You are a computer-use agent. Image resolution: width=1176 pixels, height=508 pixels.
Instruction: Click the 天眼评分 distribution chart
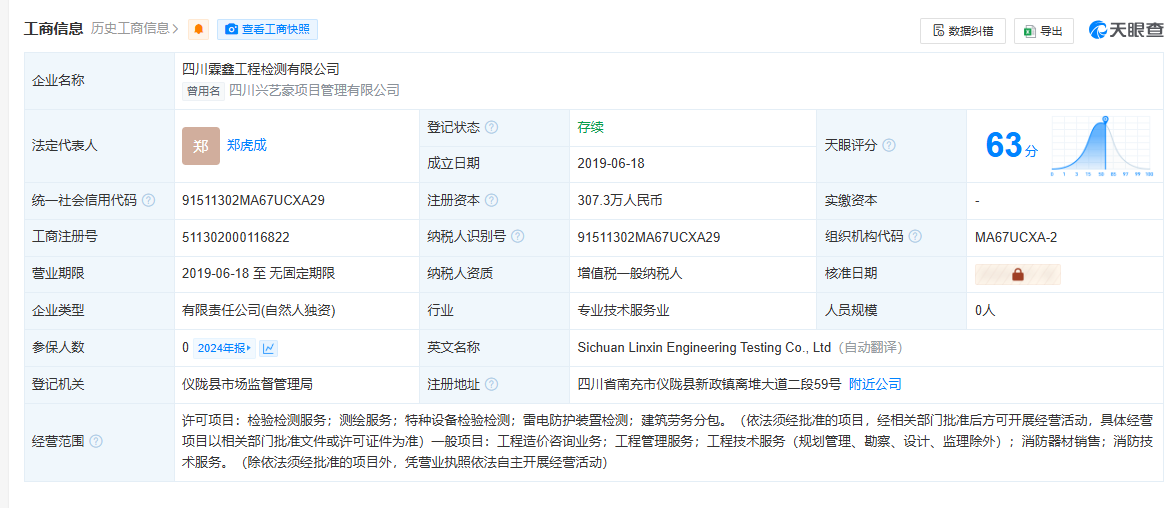pyautogui.click(x=1100, y=146)
